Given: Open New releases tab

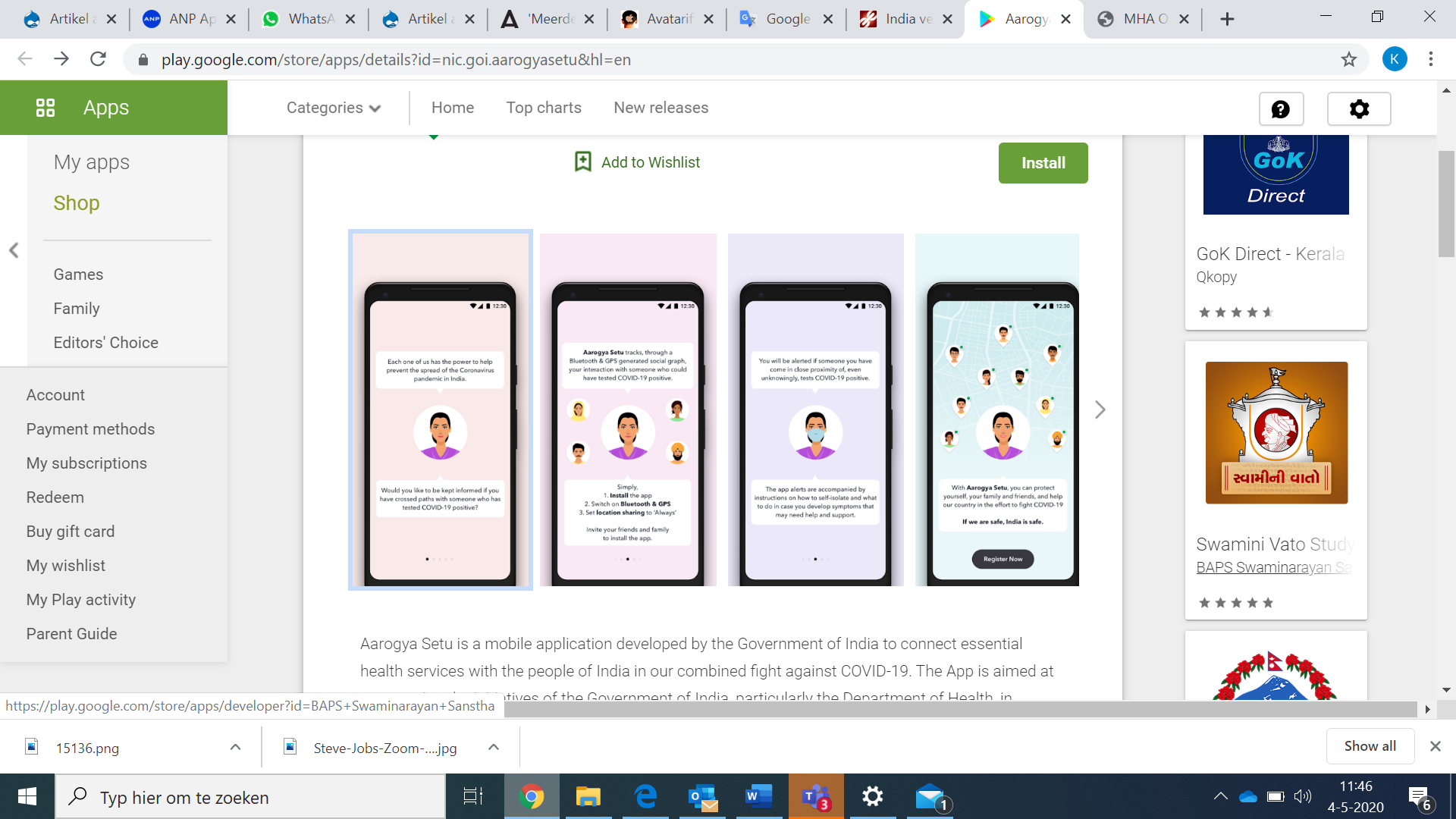Looking at the screenshot, I should click(661, 108).
